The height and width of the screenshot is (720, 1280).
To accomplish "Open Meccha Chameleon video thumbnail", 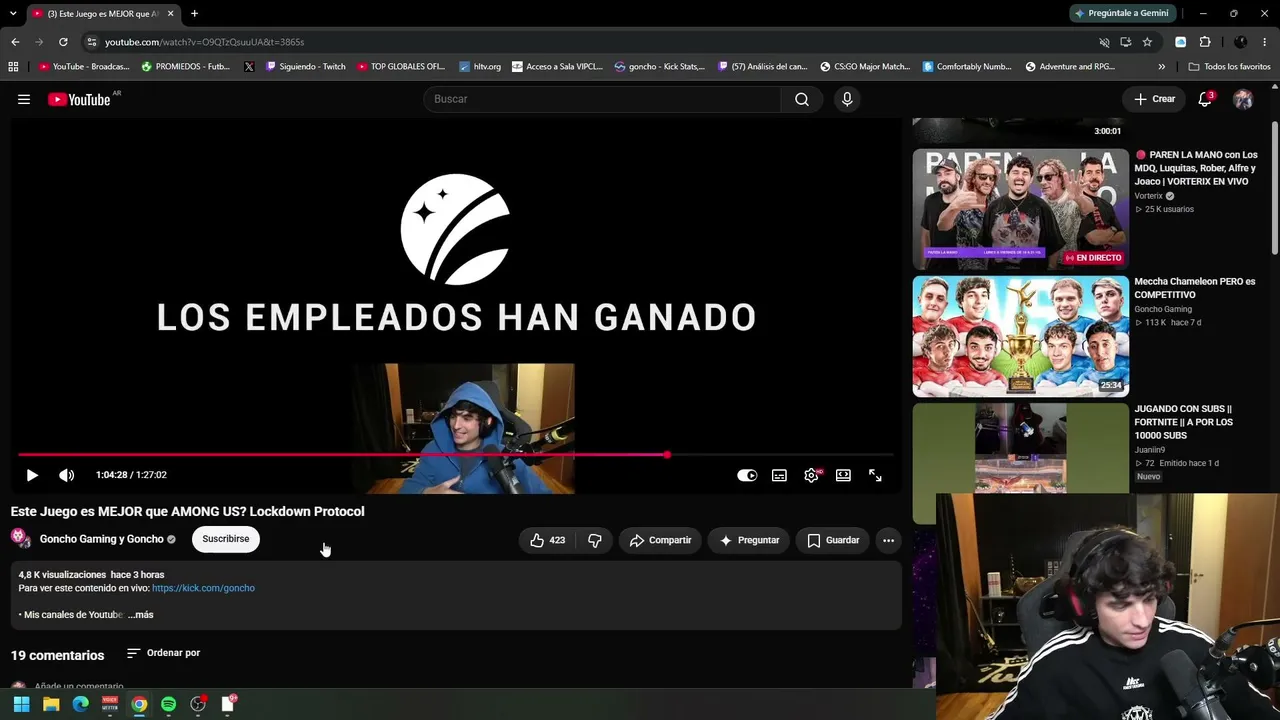I will [x=1020, y=336].
